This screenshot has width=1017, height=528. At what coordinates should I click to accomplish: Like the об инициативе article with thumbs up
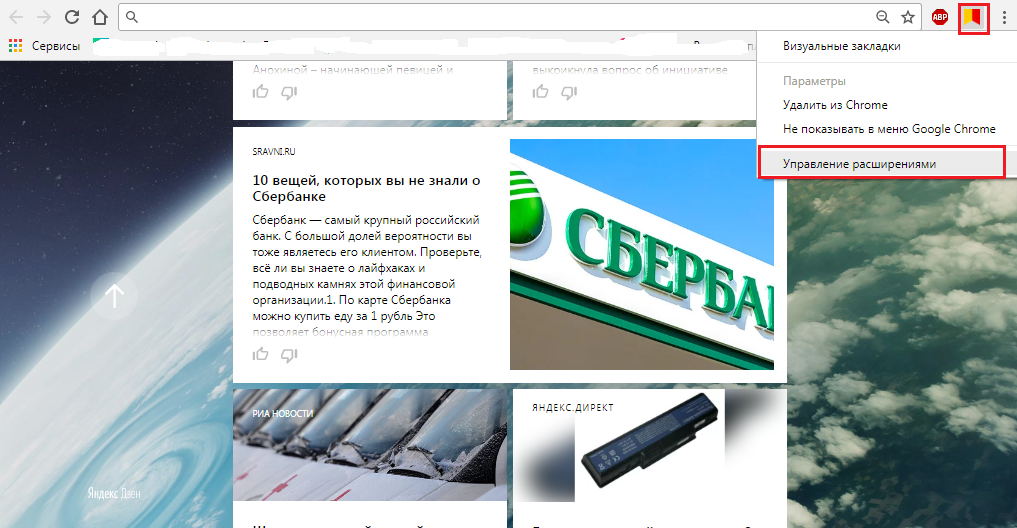pyautogui.click(x=541, y=91)
